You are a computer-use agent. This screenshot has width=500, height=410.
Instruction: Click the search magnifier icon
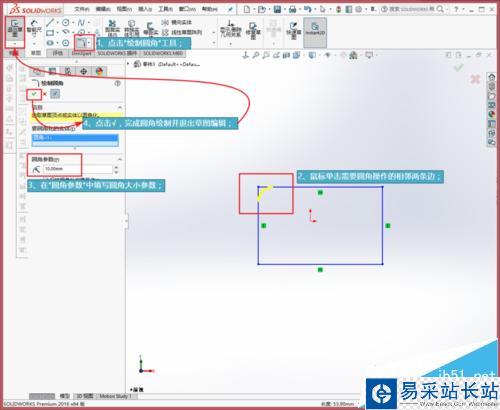[440, 9]
